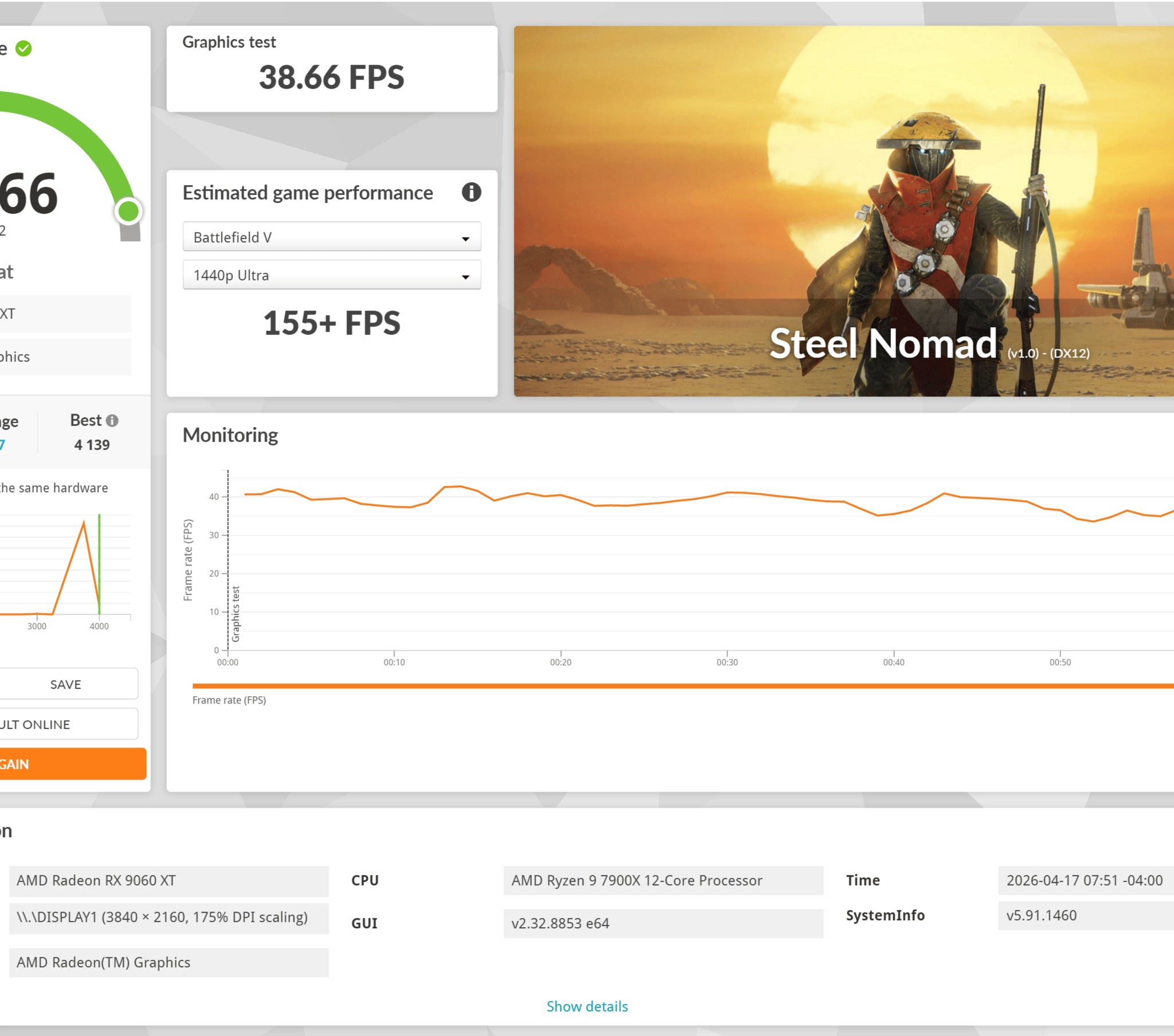The width and height of the screenshot is (1174, 1036).
Task: Click the vertical Graphics test label in the chart
Action: point(236,614)
